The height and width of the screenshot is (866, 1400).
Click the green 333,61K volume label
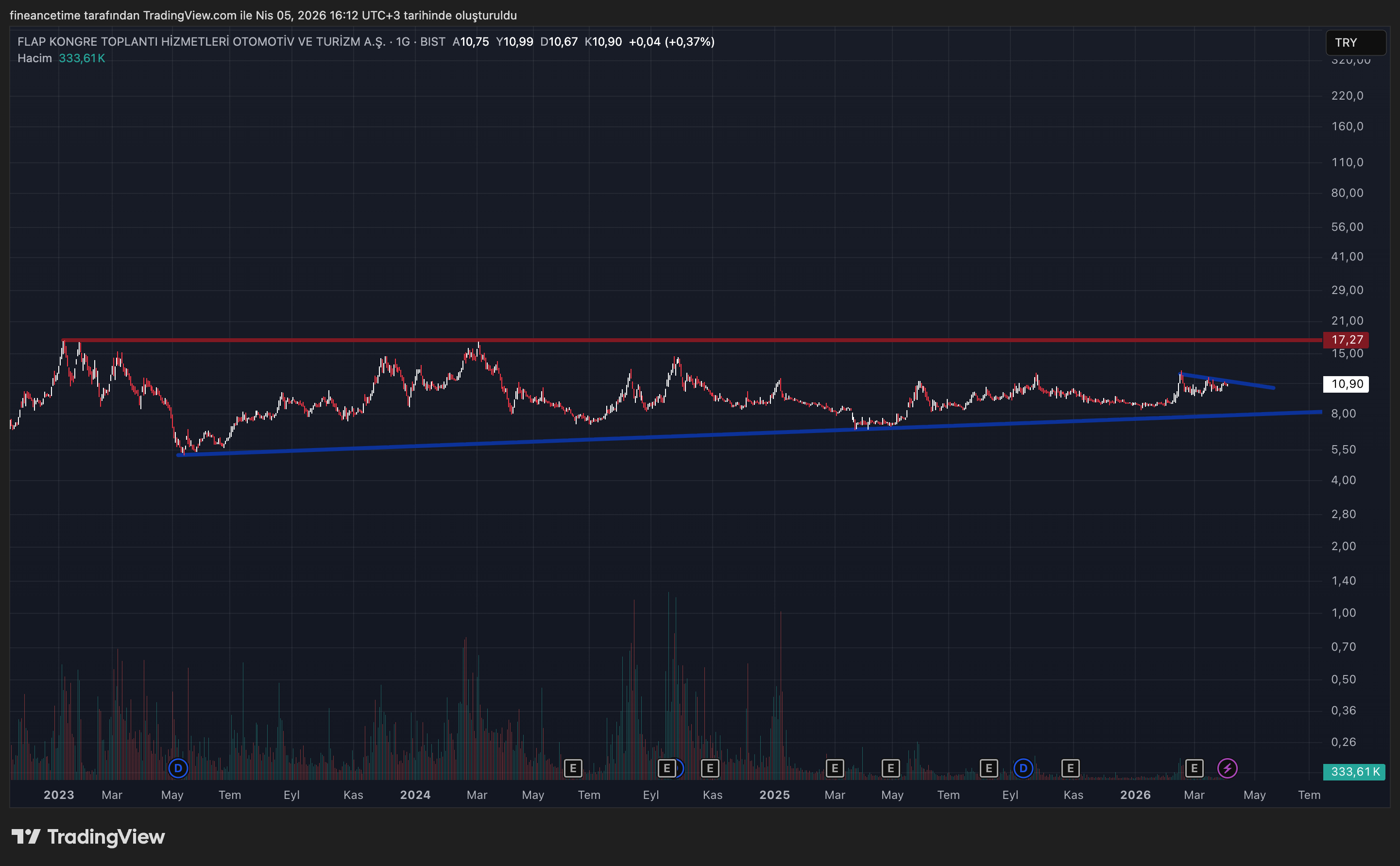[x=1354, y=772]
